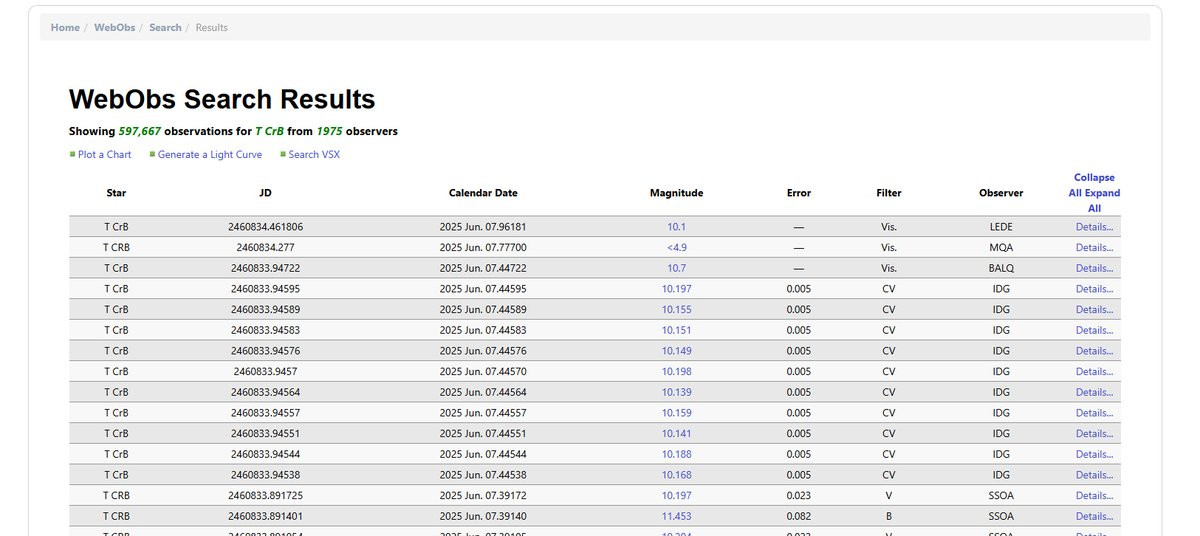This screenshot has height=536, width=1200.
Task: Expand Details for magnitude 10.198 row
Action: point(1094,371)
